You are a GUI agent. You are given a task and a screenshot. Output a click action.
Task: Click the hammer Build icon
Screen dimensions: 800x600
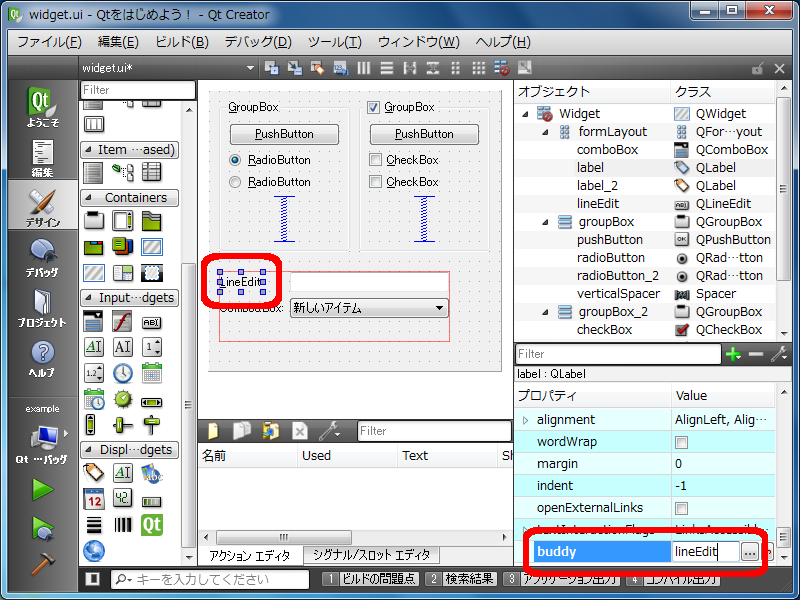(x=42, y=563)
